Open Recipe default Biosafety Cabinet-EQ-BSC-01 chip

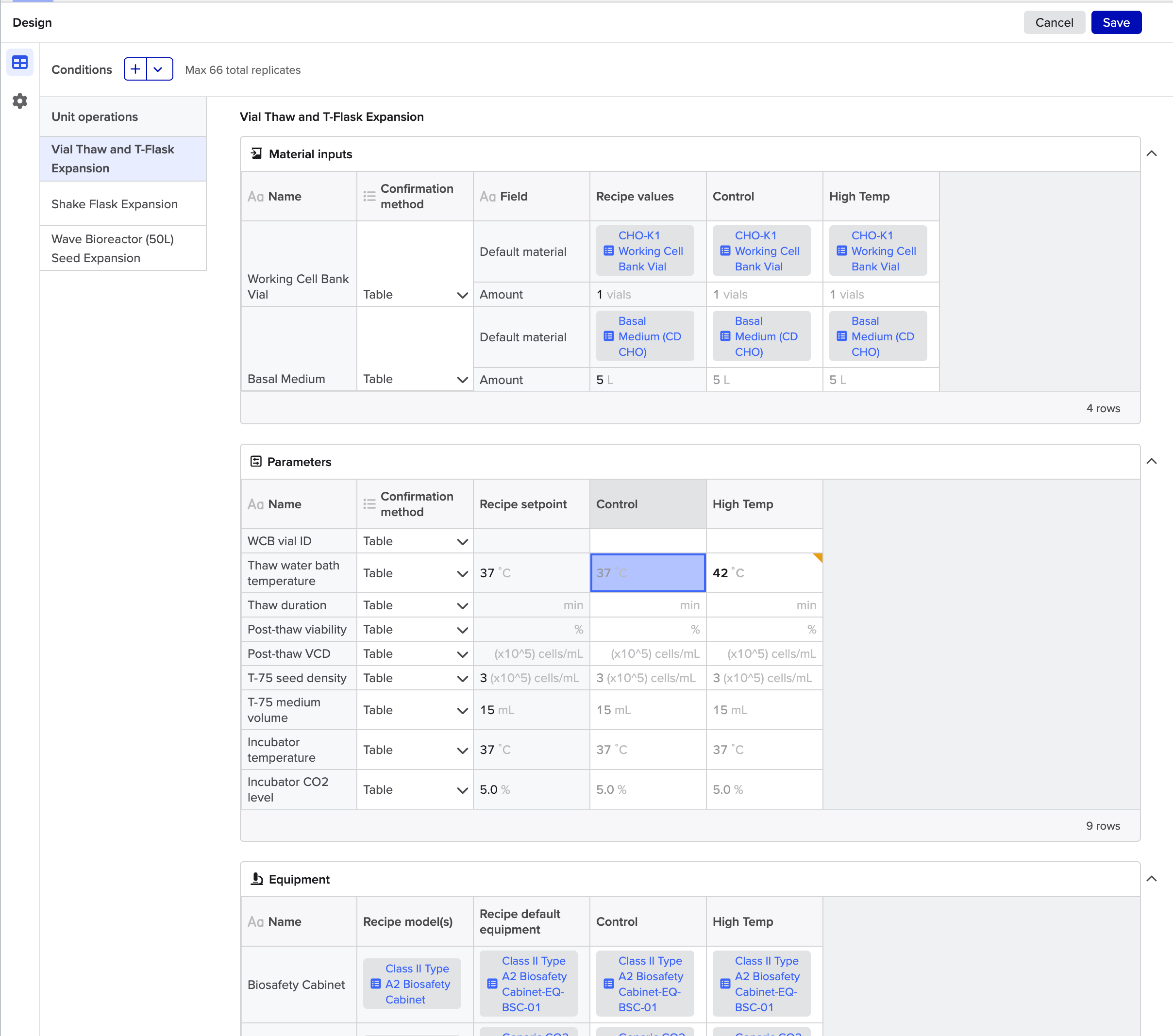coord(528,984)
